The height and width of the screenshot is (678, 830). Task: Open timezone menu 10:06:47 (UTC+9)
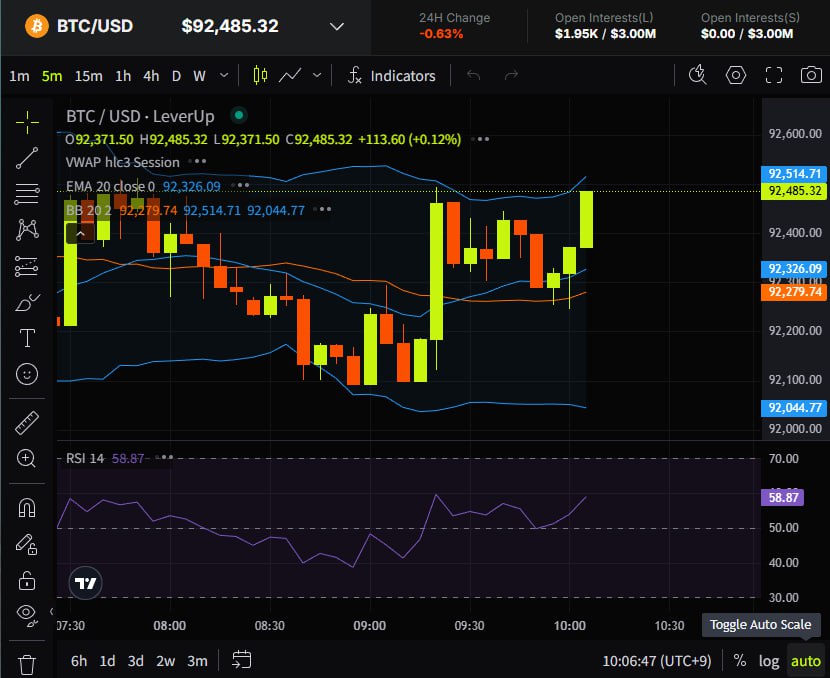coord(657,661)
